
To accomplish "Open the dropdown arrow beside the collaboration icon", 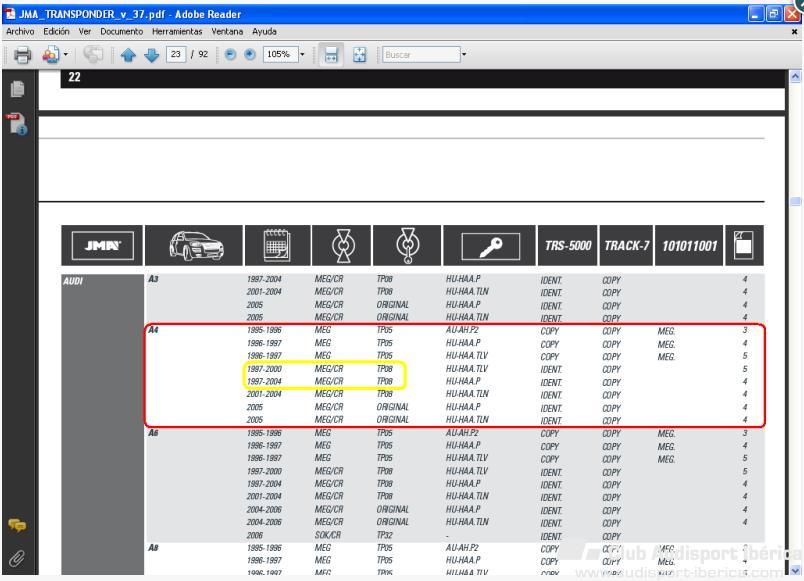I will coord(66,54).
